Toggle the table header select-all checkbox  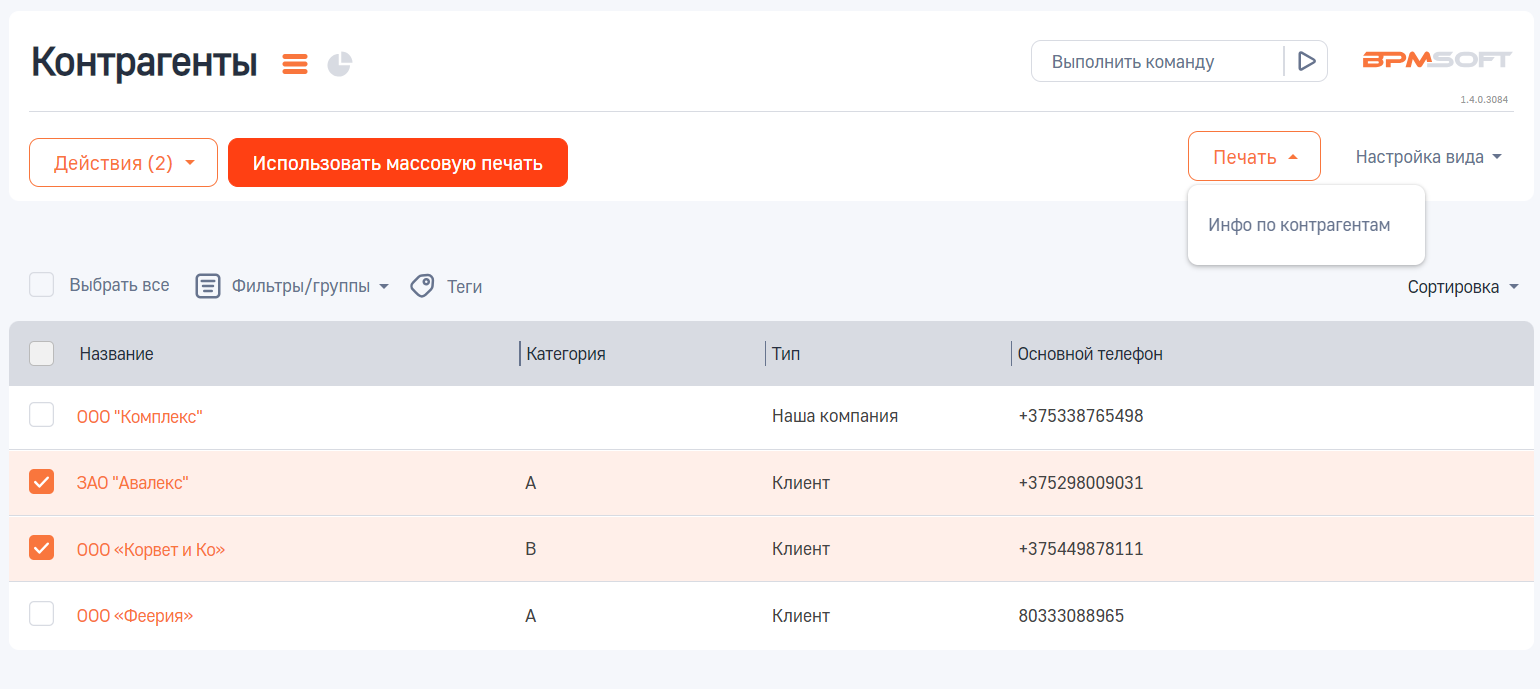[x=42, y=353]
